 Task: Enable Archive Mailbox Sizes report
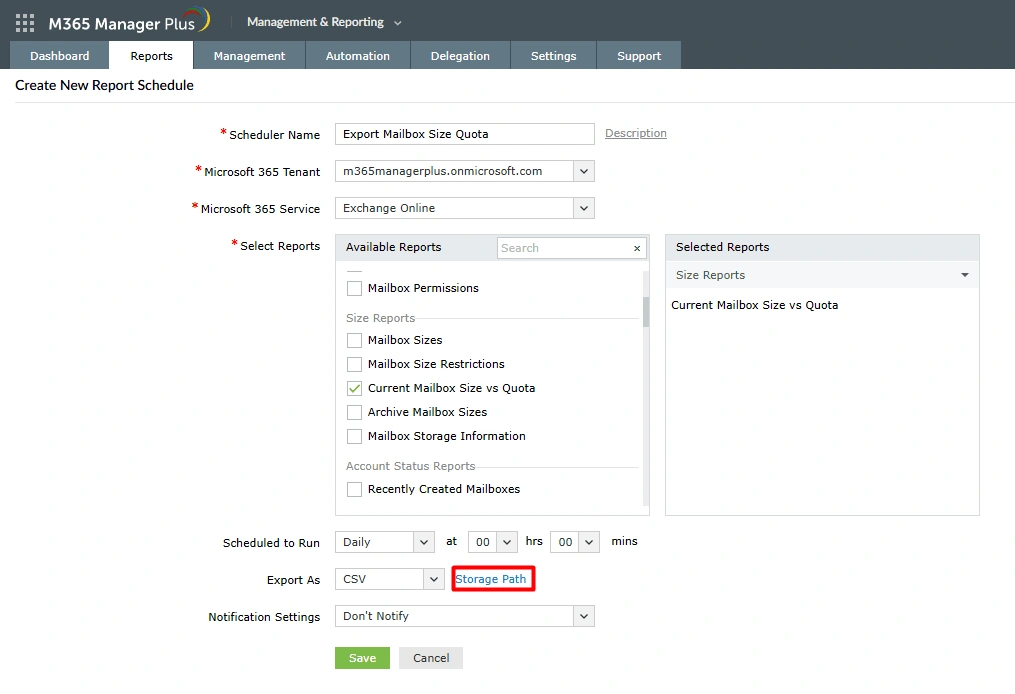tap(354, 411)
